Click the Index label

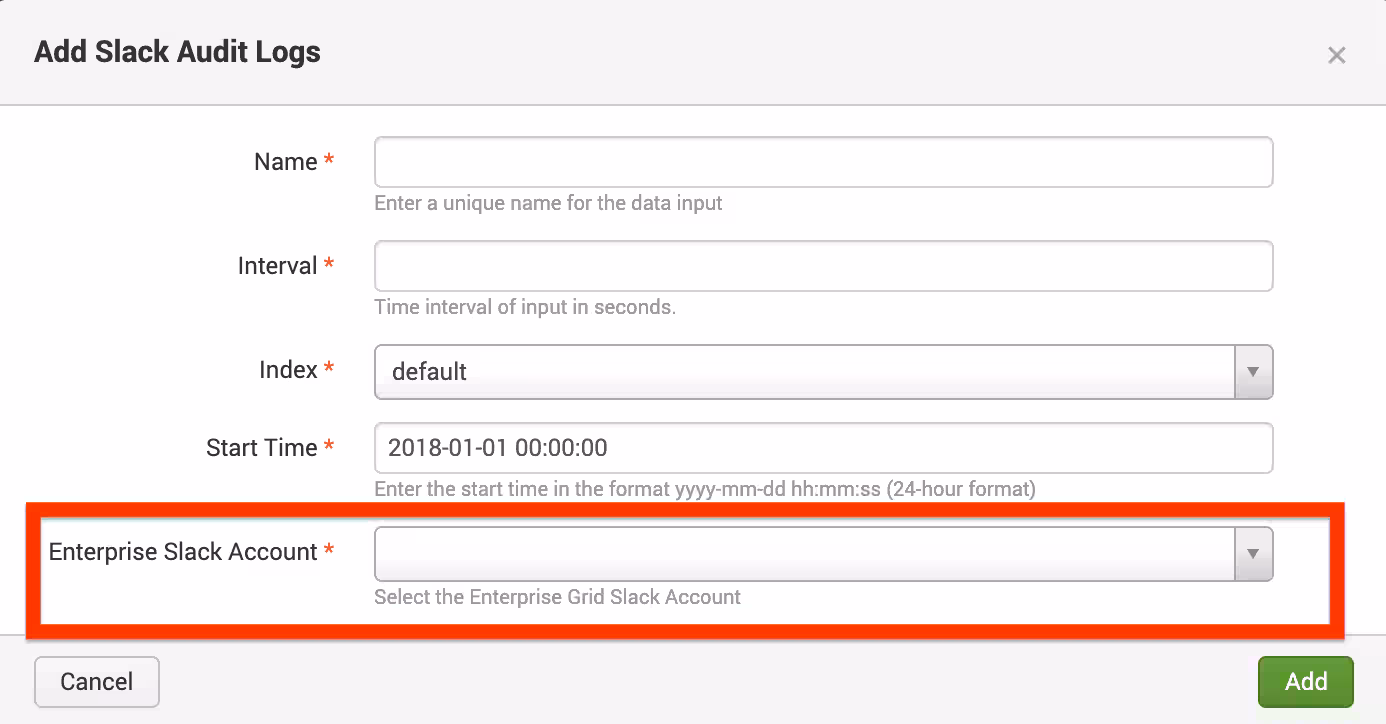pos(288,370)
